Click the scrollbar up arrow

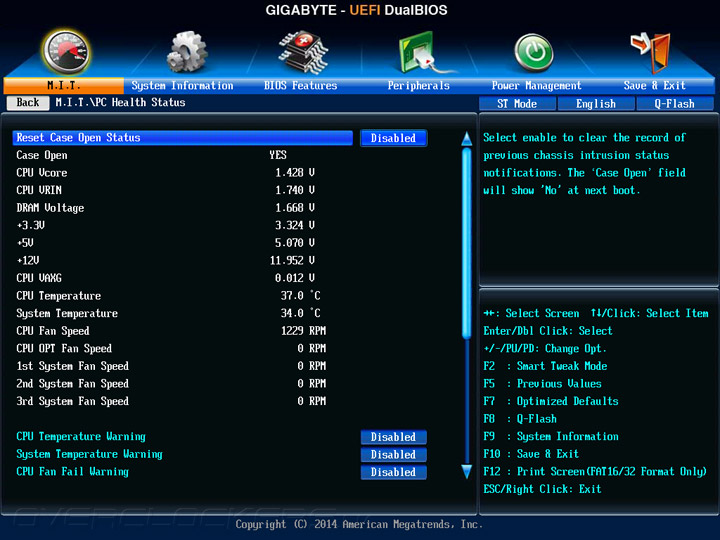pyautogui.click(x=467, y=139)
